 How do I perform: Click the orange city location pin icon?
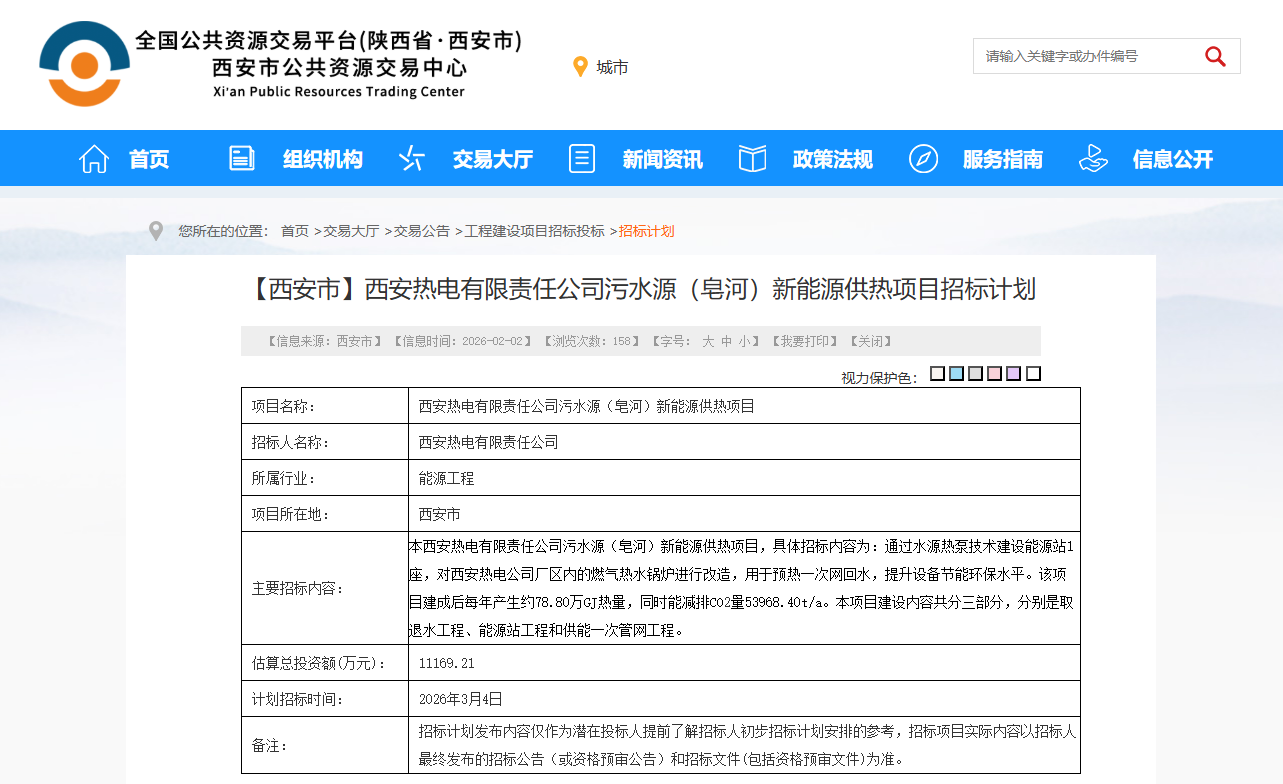coord(580,67)
